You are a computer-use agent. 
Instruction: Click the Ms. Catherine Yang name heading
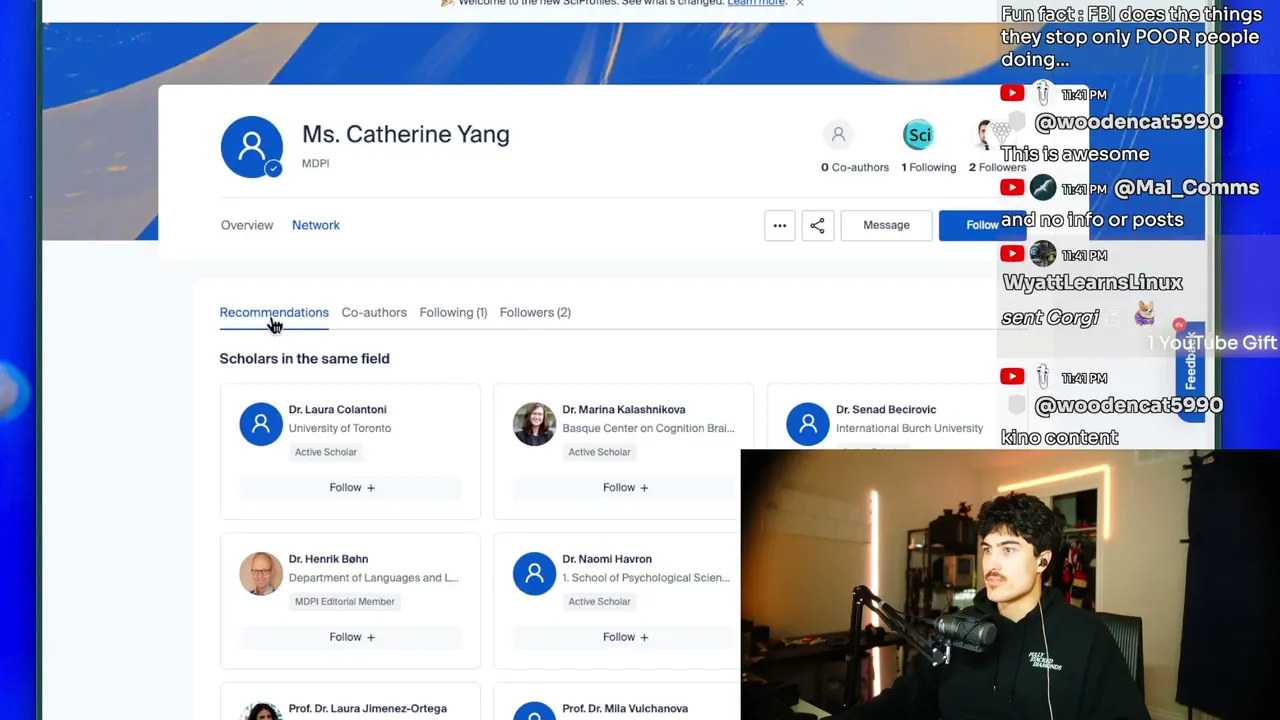pos(406,134)
